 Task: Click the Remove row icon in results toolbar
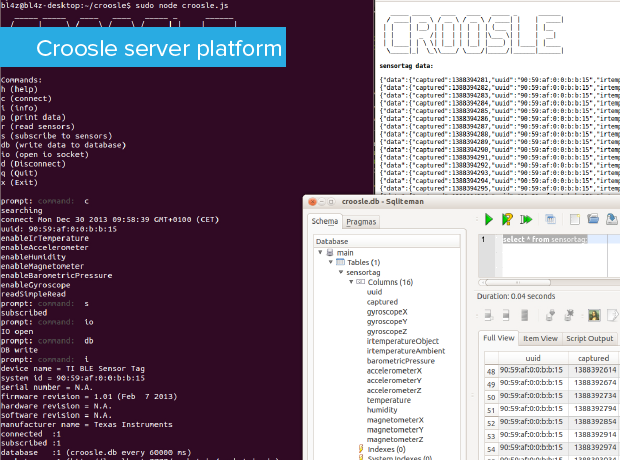tap(524, 315)
